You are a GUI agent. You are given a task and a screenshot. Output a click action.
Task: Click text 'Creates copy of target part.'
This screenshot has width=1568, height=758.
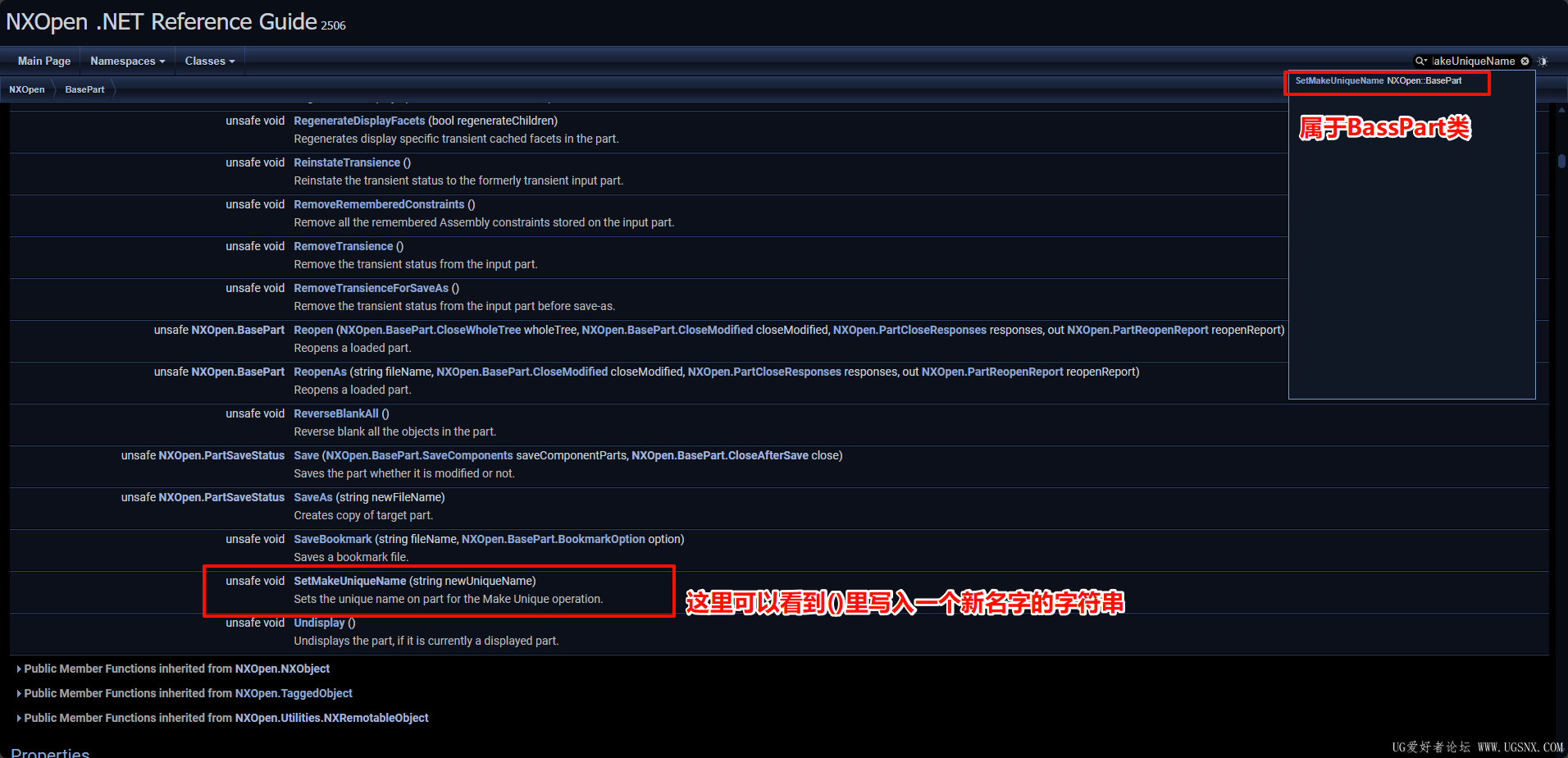point(363,515)
